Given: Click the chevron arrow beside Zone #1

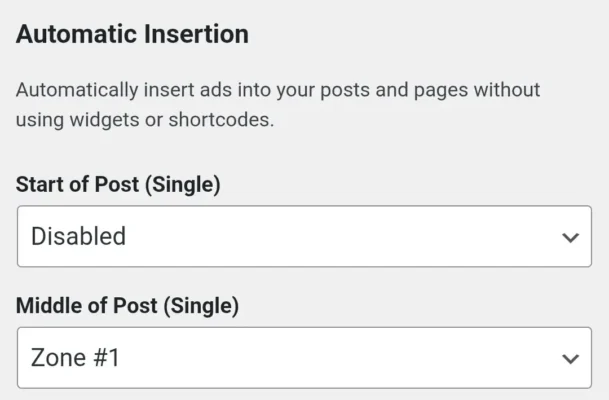Looking at the screenshot, I should pos(570,358).
